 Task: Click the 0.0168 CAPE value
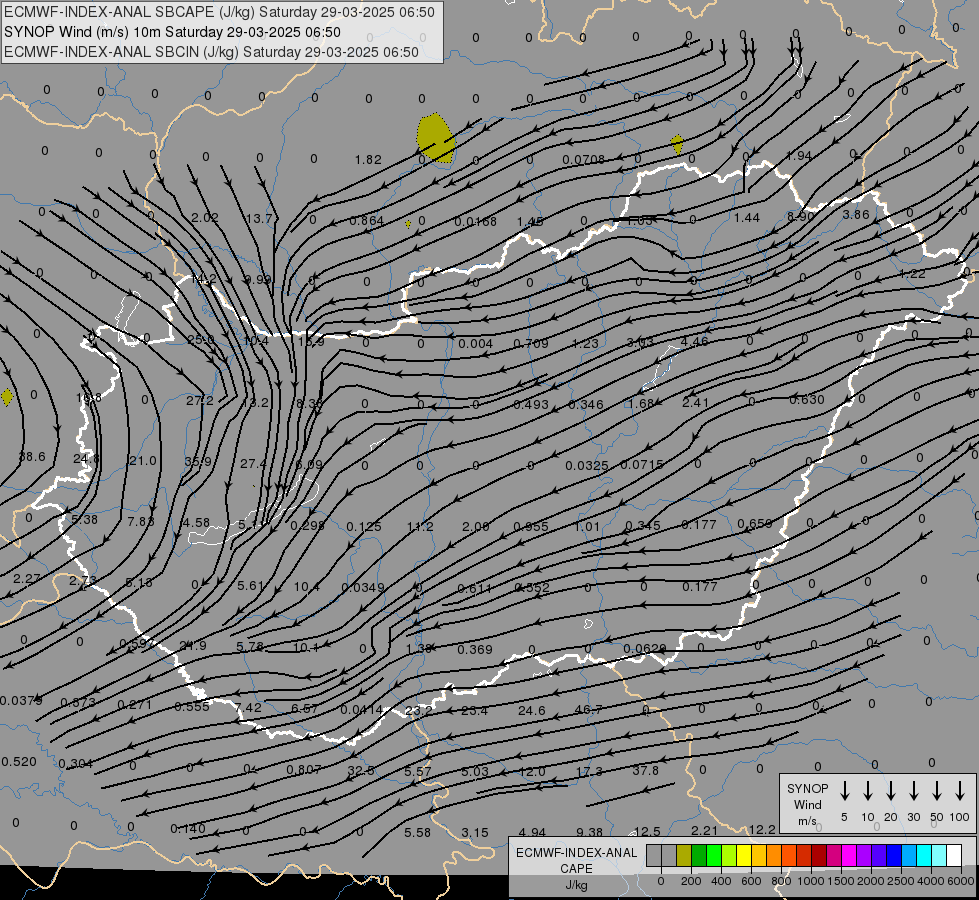(475, 221)
